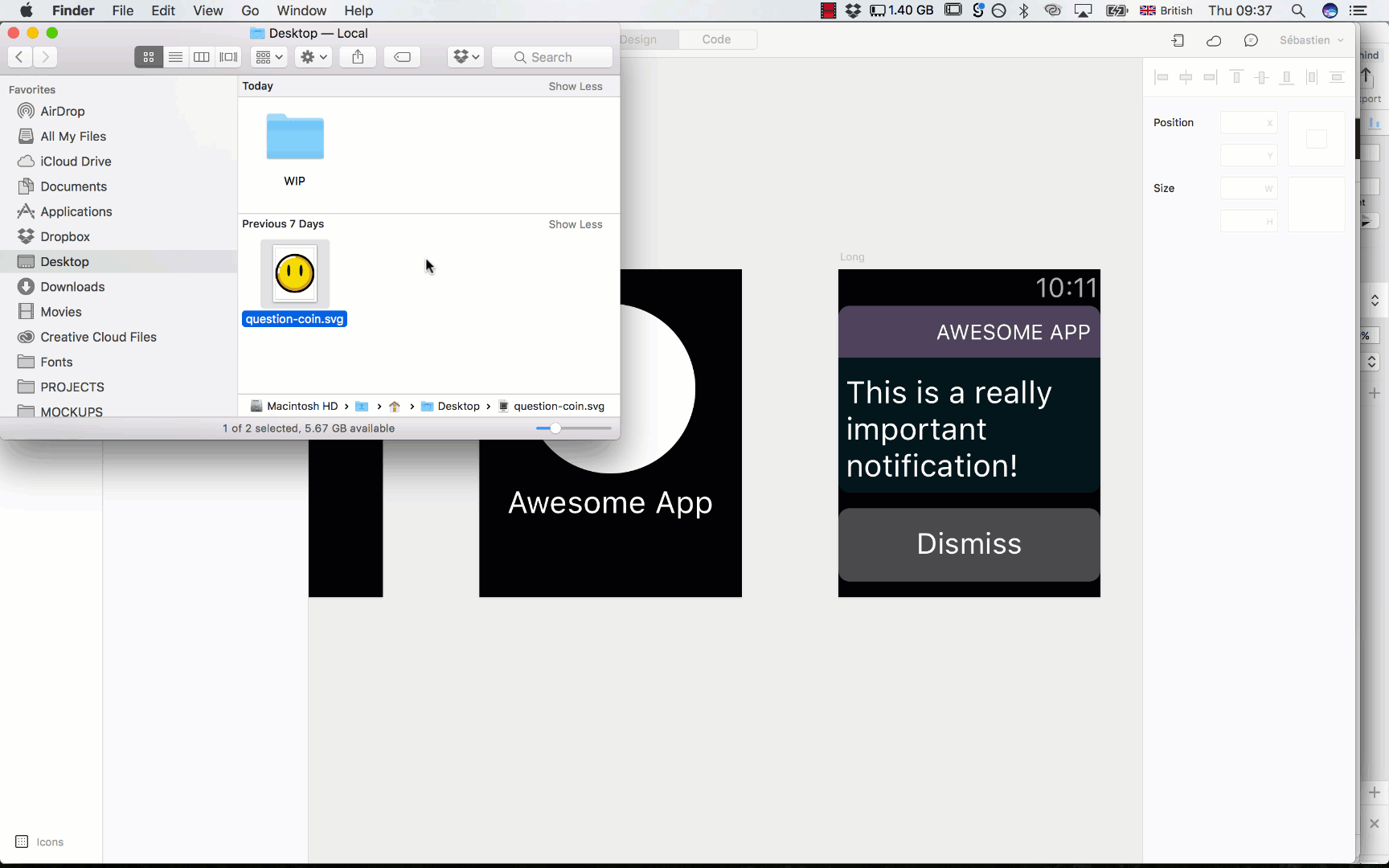Click the Share button in Finder toolbar

tap(358, 57)
